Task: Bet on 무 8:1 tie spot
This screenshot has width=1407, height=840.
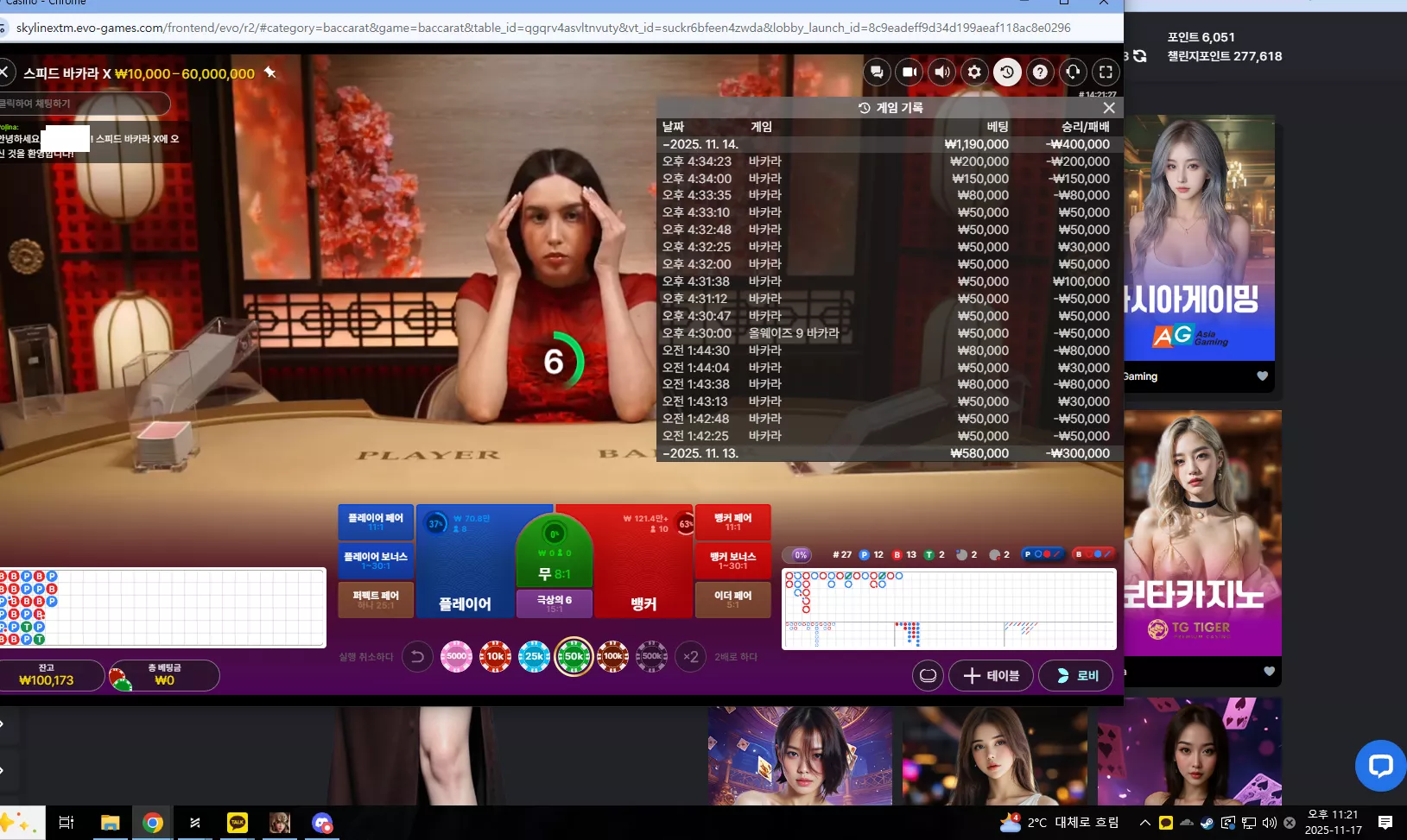Action: pos(555,553)
